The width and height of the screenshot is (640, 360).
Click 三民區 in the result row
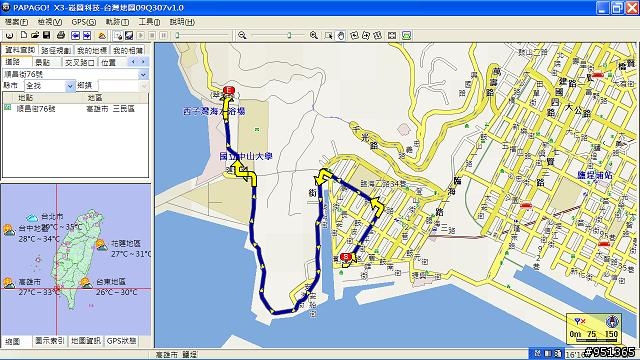point(124,109)
